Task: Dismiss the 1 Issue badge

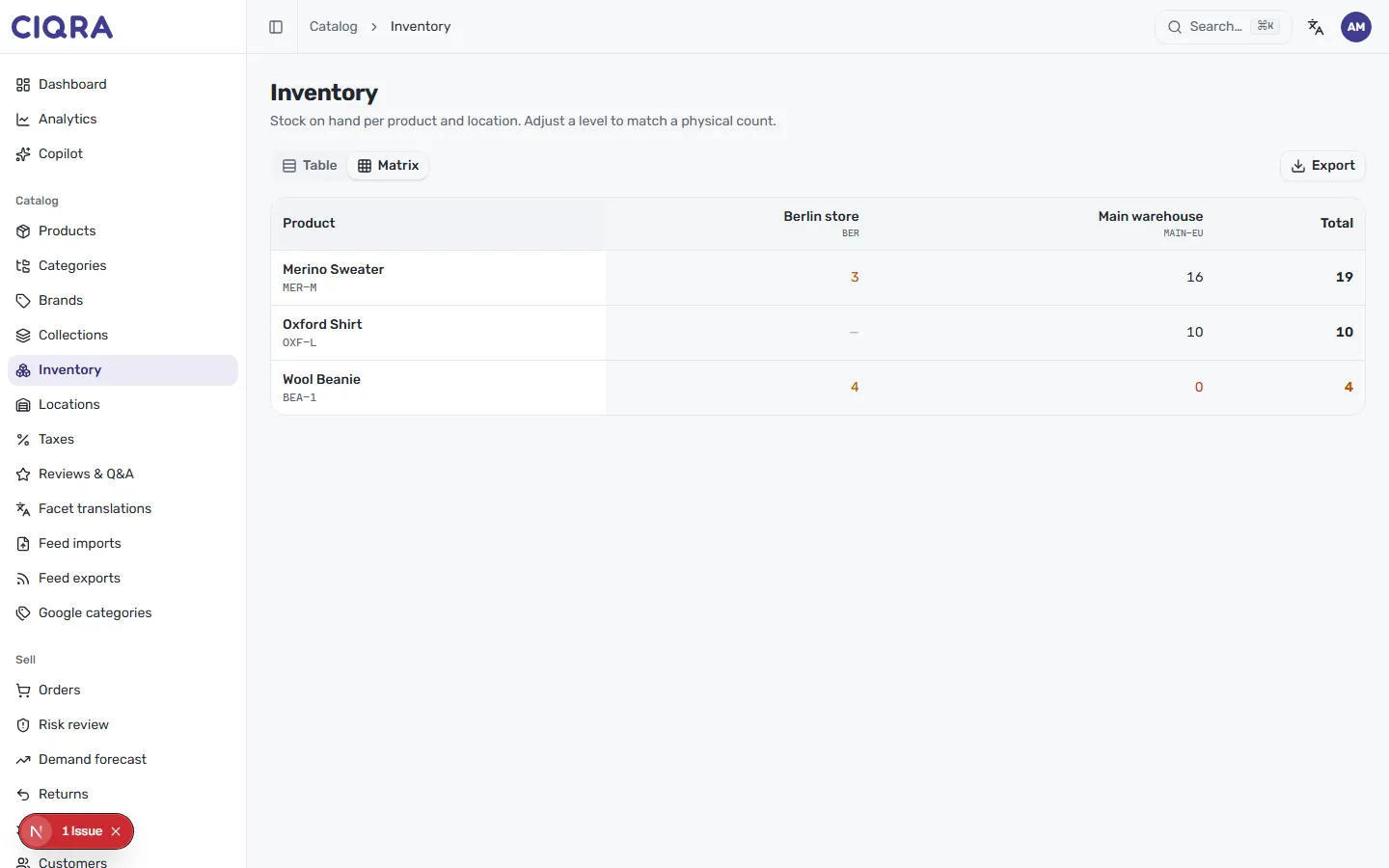Action: point(116,831)
